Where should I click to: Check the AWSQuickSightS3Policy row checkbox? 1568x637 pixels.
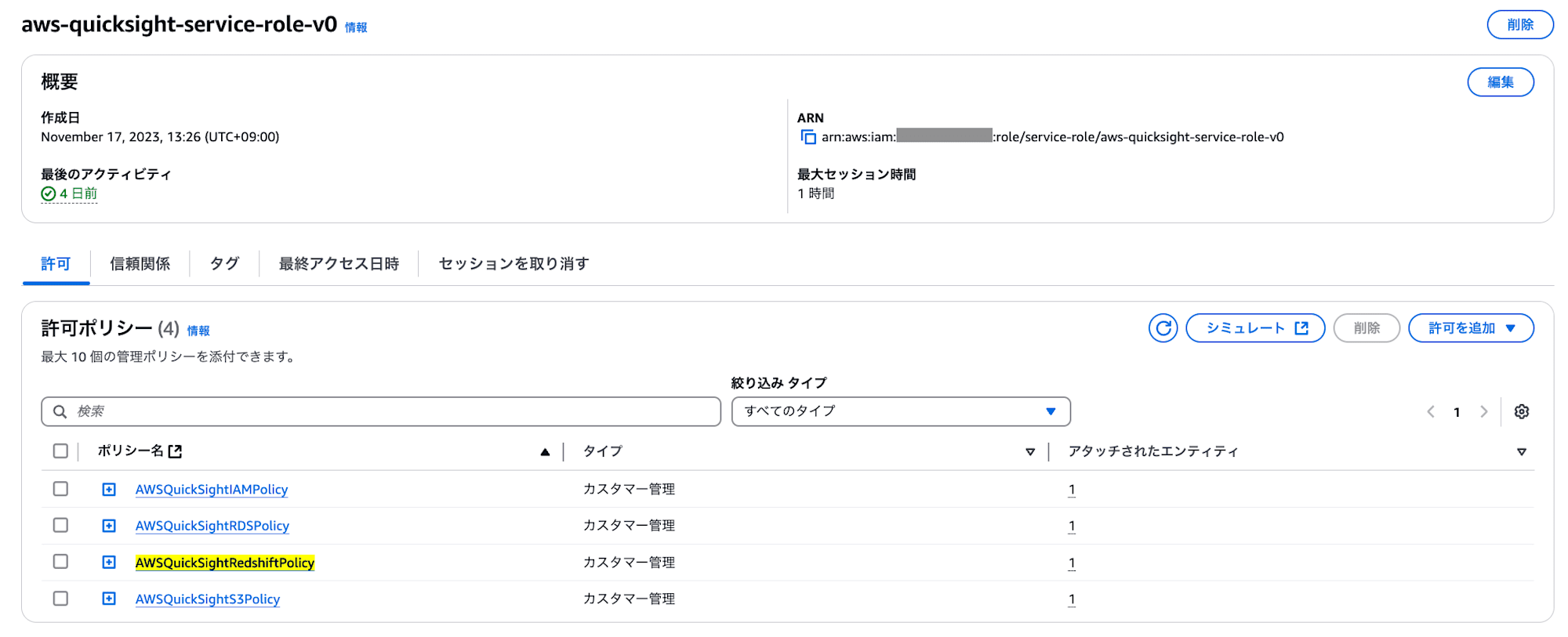pyautogui.click(x=60, y=599)
